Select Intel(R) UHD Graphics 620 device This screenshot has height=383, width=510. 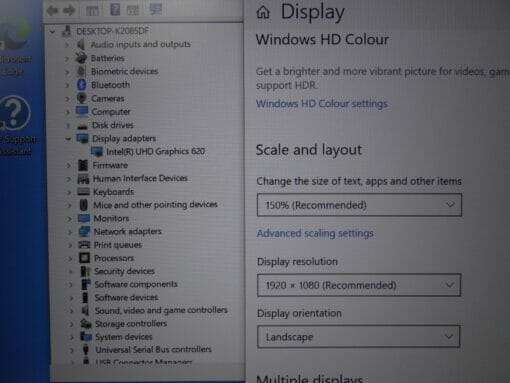click(155, 151)
